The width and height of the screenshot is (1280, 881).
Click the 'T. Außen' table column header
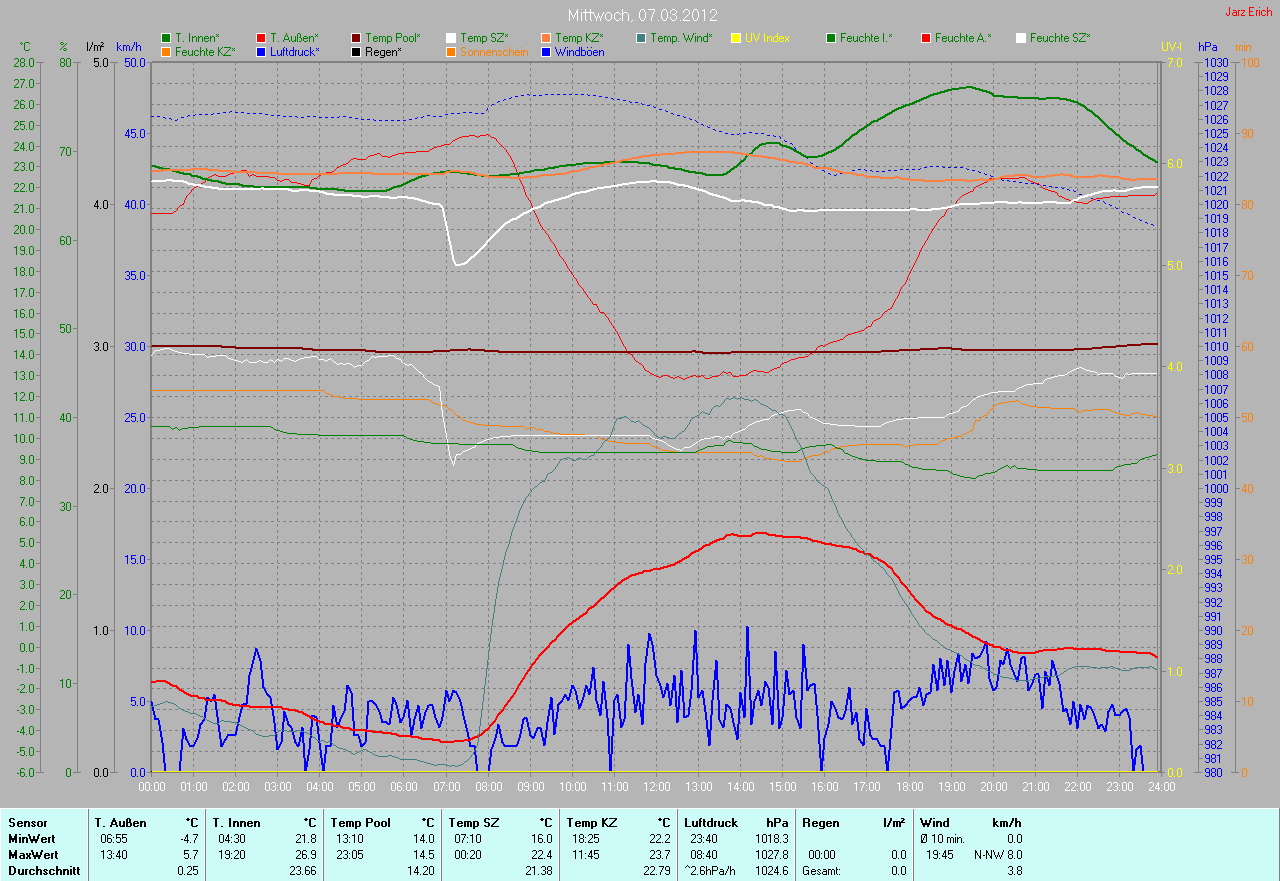coord(121,823)
